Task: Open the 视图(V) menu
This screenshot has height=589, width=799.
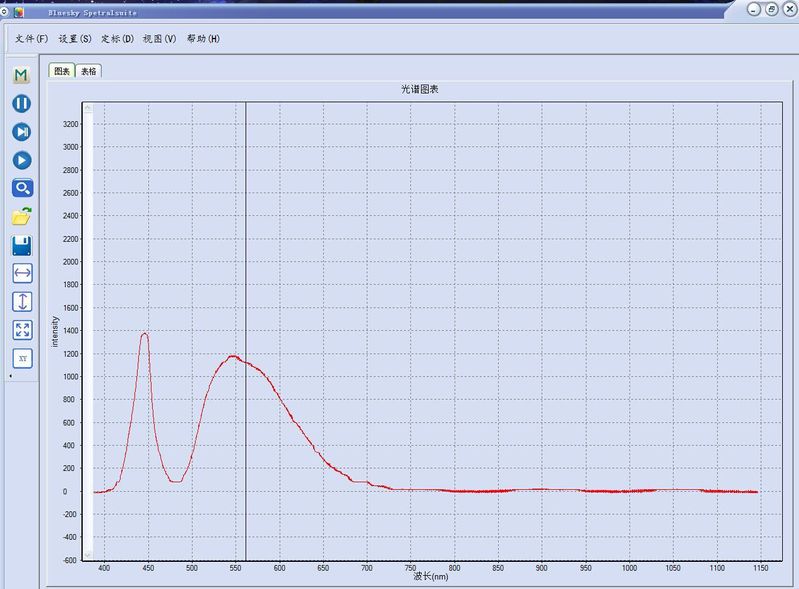Action: point(159,39)
